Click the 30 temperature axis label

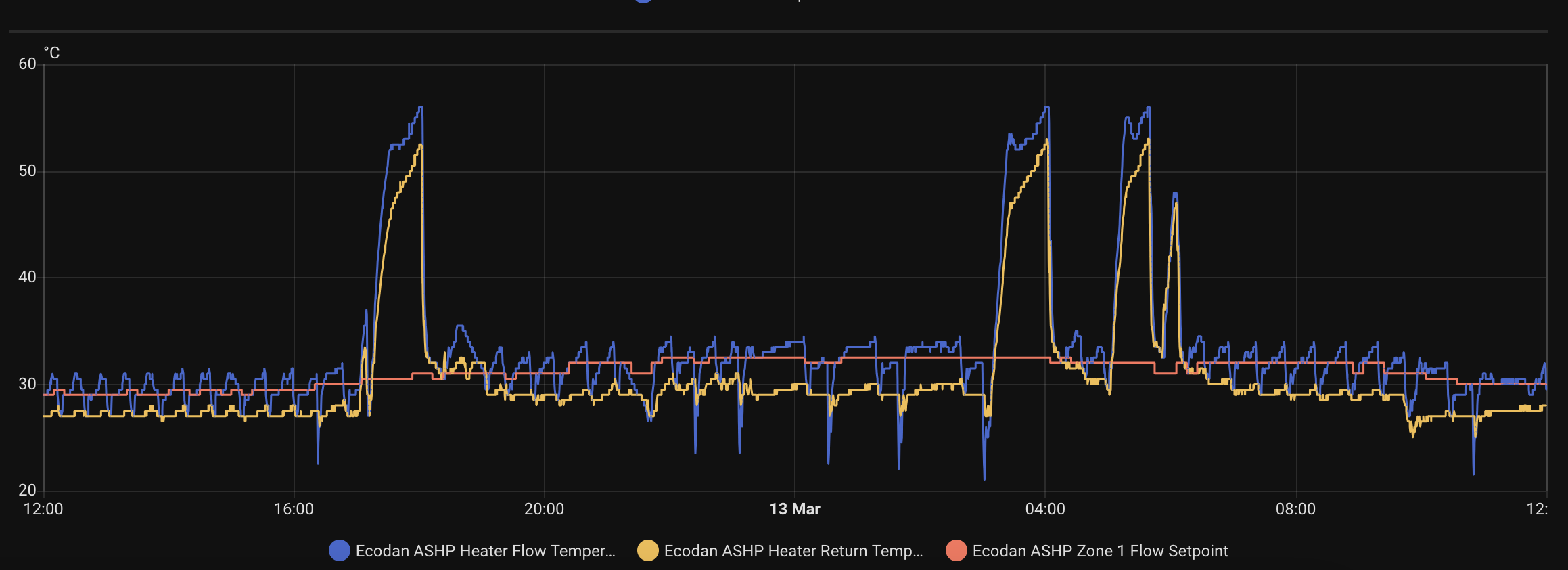27,384
